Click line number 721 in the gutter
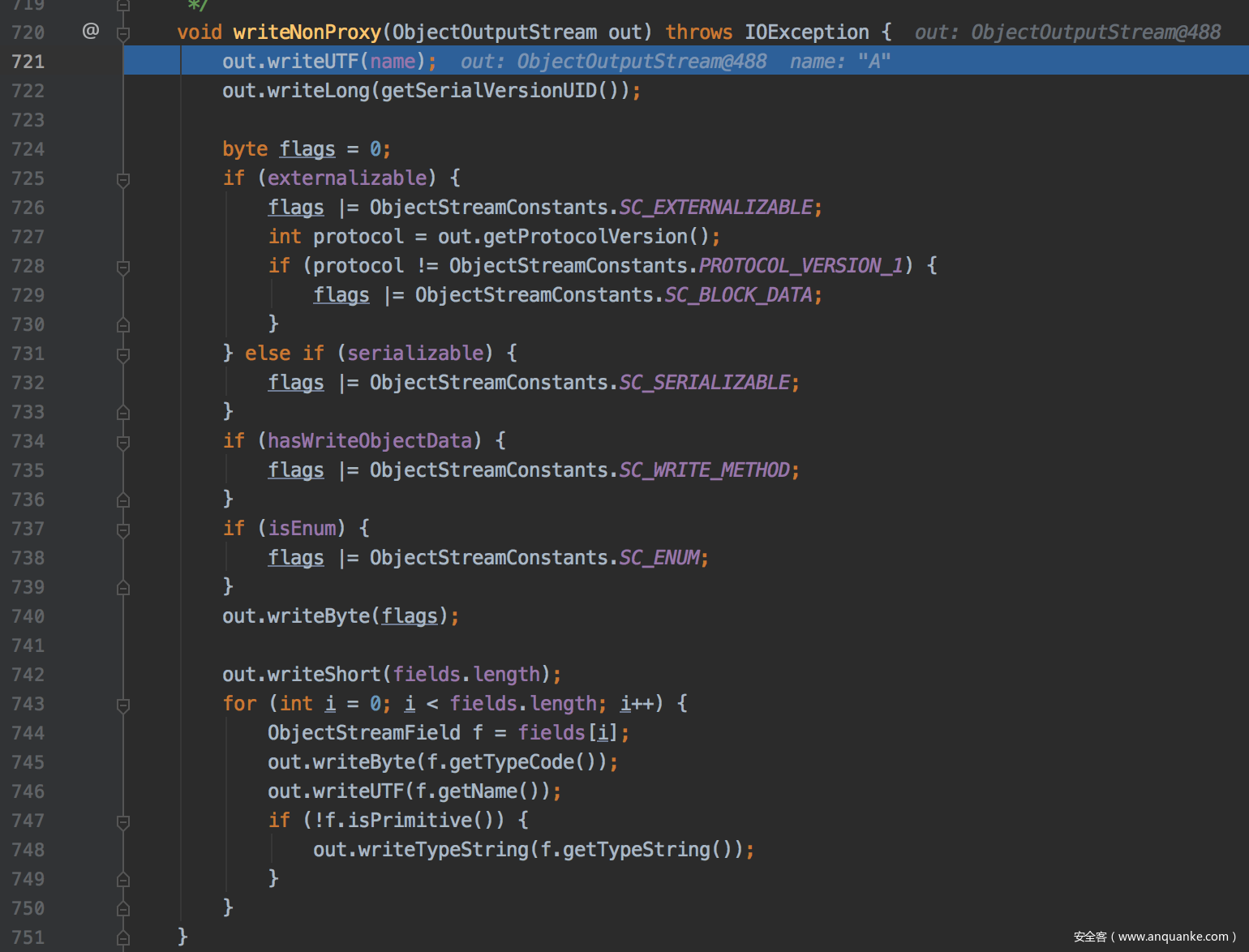The image size is (1249, 952). 28,62
